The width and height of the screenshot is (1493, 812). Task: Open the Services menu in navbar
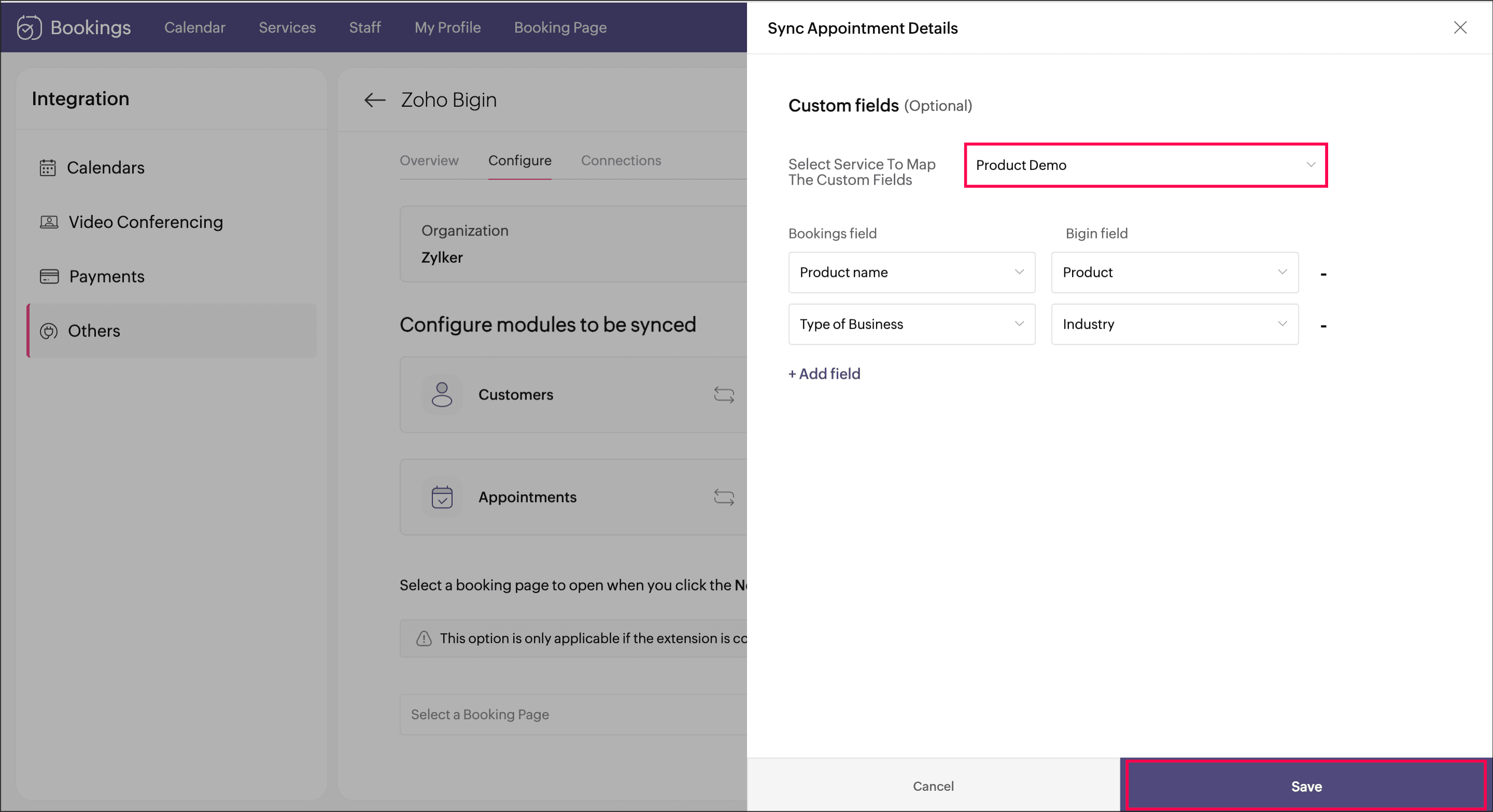coord(287,27)
